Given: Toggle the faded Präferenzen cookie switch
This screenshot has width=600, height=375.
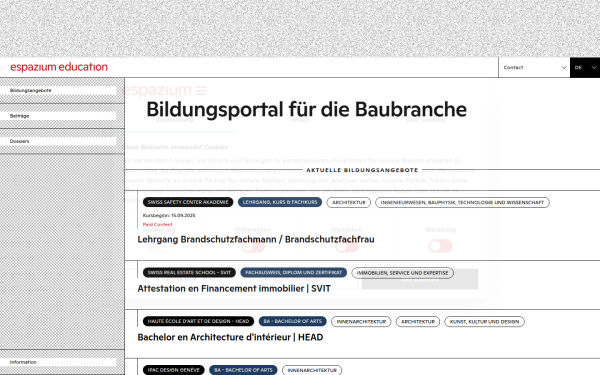Looking at the screenshot, I should pos(253,246).
